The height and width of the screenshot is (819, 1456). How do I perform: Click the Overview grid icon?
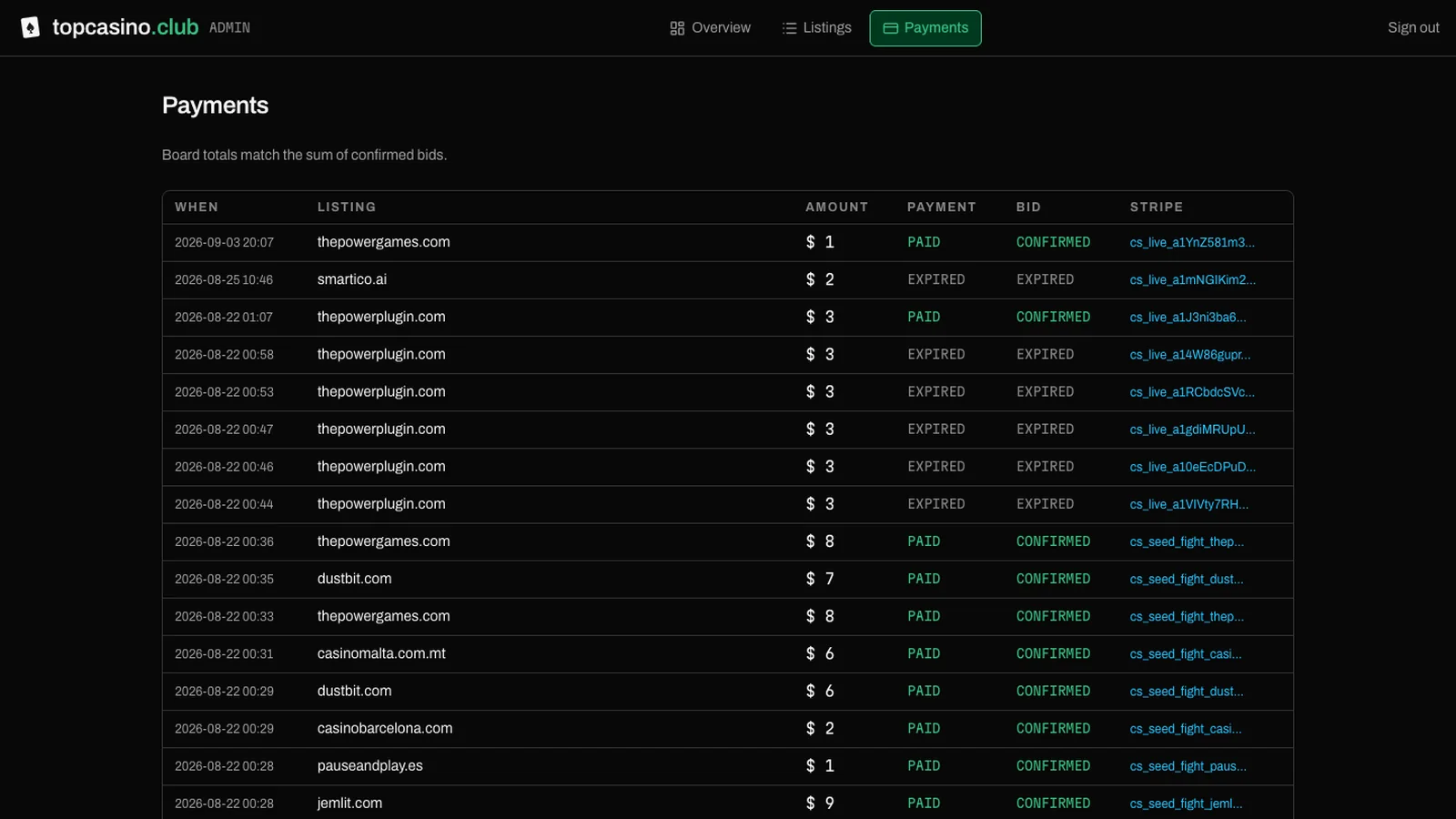(677, 28)
